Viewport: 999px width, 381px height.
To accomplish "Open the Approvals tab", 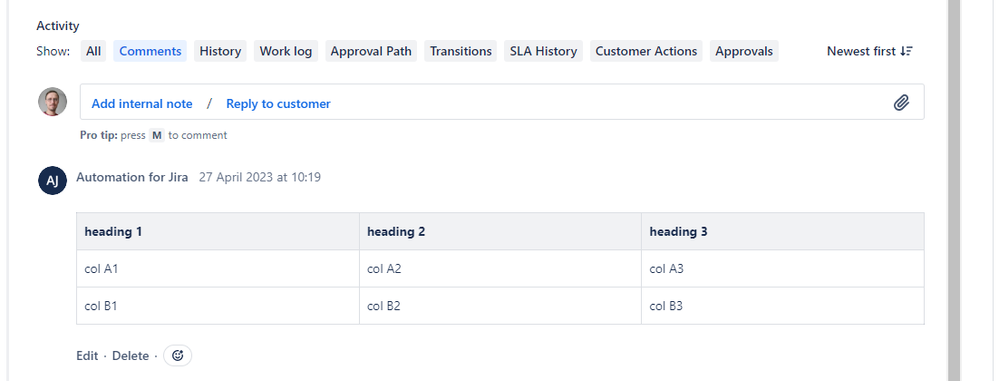I will pyautogui.click(x=744, y=51).
